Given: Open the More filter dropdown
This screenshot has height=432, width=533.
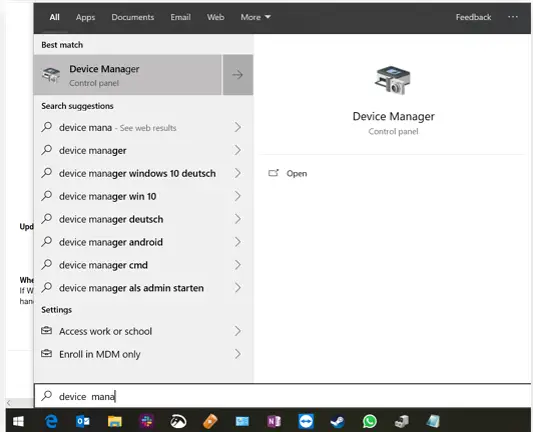Looking at the screenshot, I should tap(255, 17).
